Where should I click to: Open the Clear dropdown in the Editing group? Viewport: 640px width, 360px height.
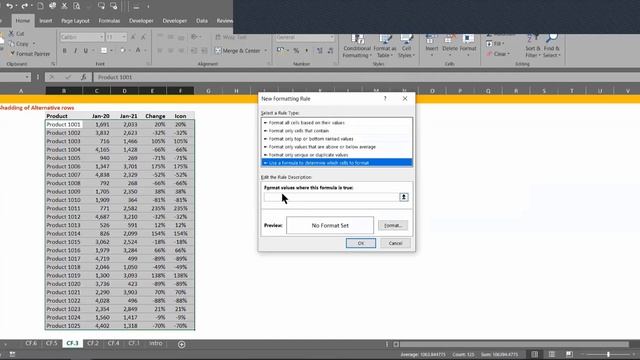tap(498, 54)
